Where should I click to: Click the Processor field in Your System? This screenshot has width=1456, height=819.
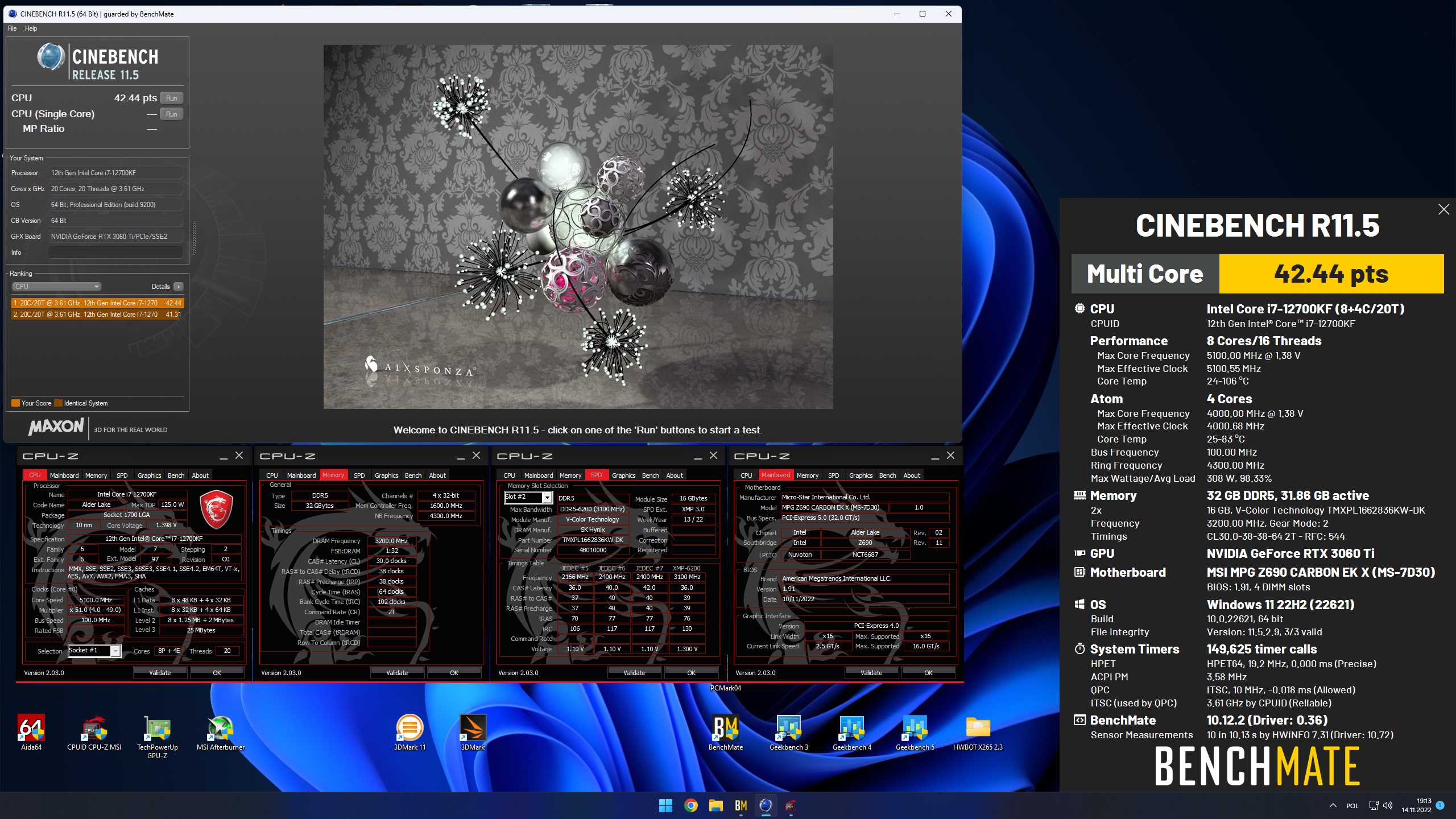click(x=115, y=173)
